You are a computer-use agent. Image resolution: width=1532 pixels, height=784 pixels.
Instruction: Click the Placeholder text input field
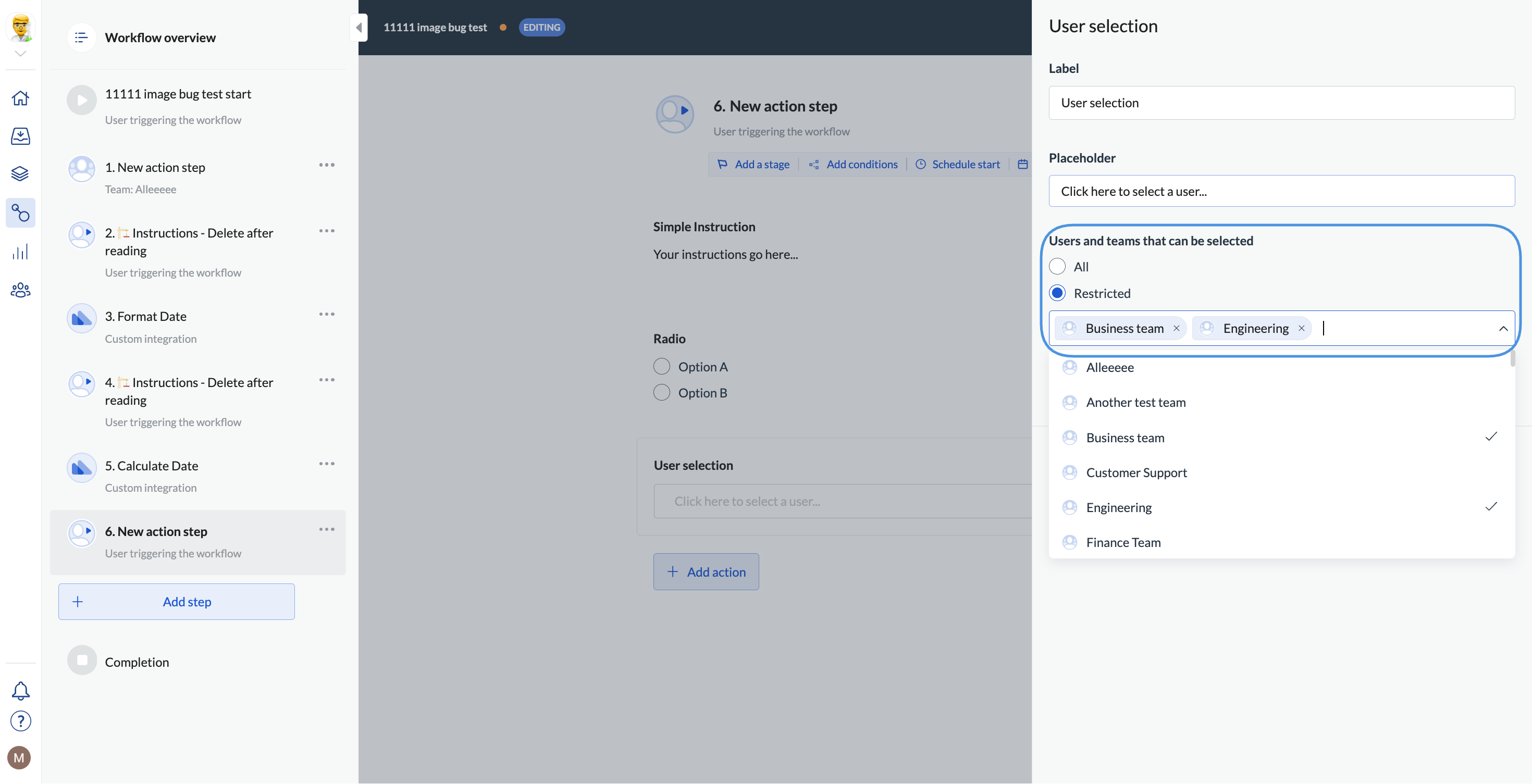click(x=1281, y=191)
